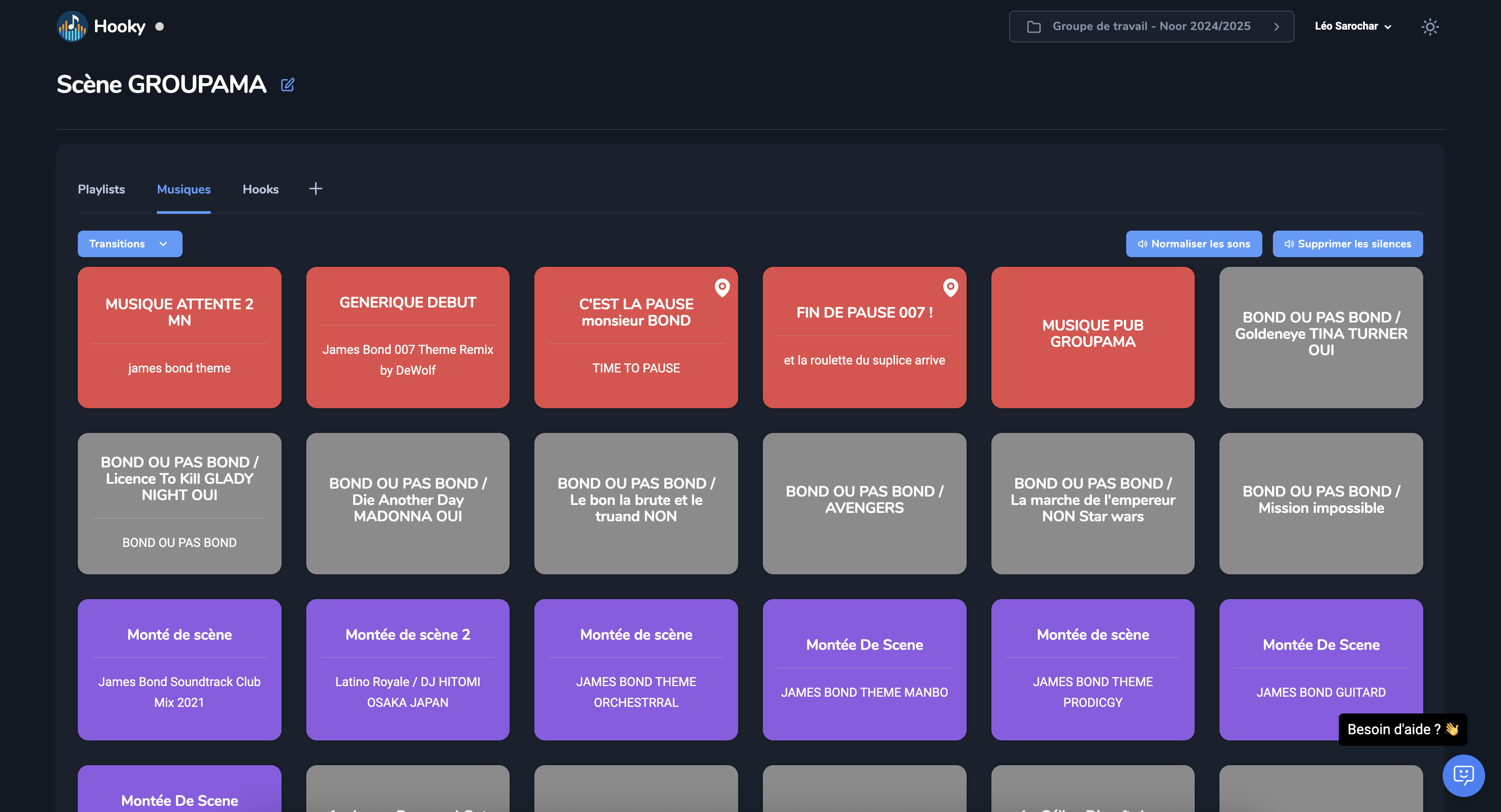1501x812 pixels.
Task: Click pin marker on C'EST LA PAUSE card
Action: point(722,287)
